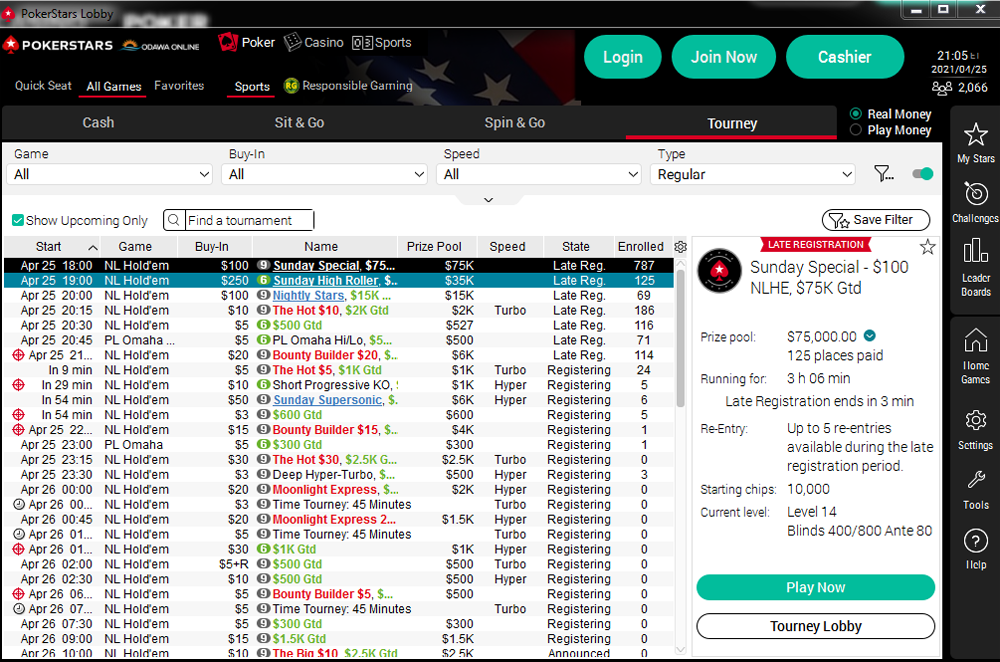
Task: Switch to the Cash tab
Action: pos(98,122)
